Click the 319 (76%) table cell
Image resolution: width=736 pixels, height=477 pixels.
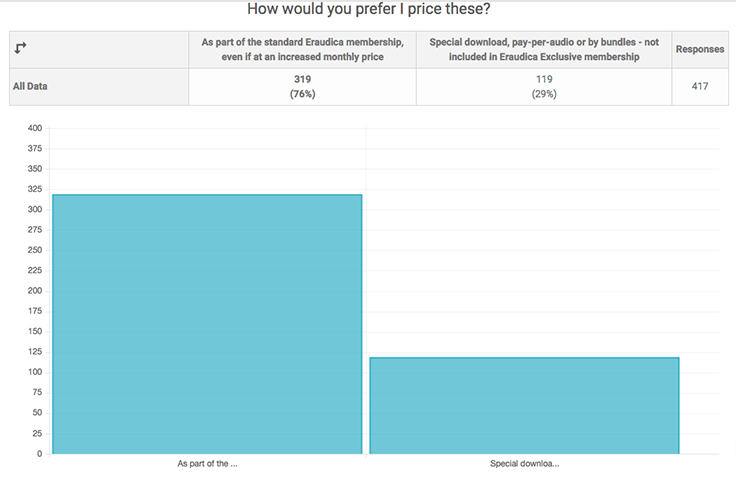[301, 87]
